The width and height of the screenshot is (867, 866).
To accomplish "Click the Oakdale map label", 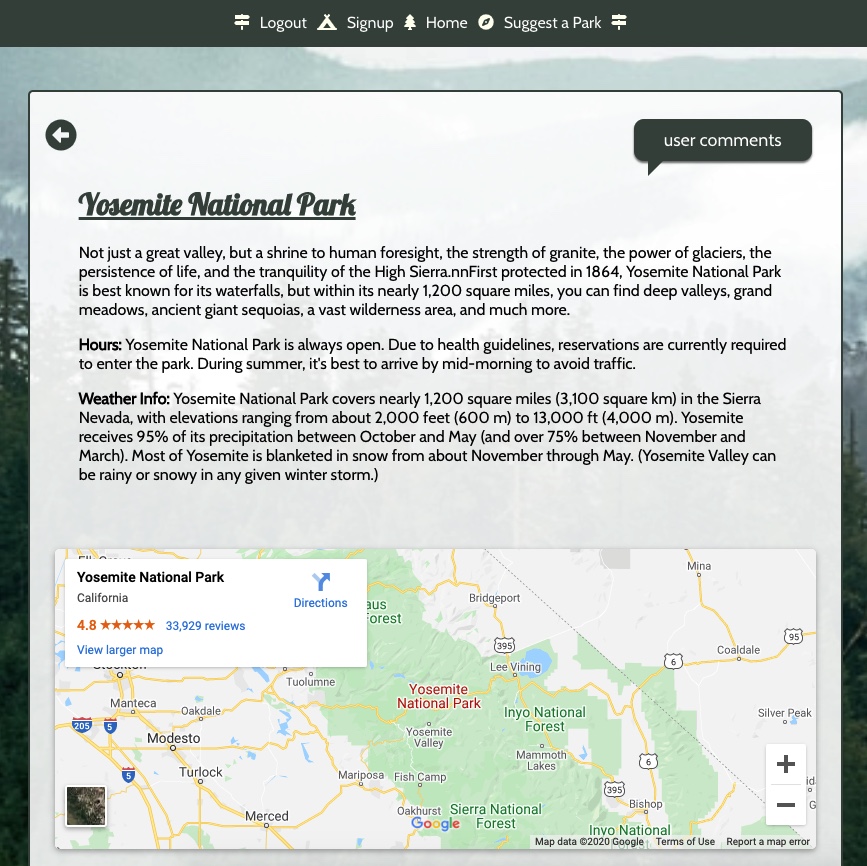I will 201,711.
